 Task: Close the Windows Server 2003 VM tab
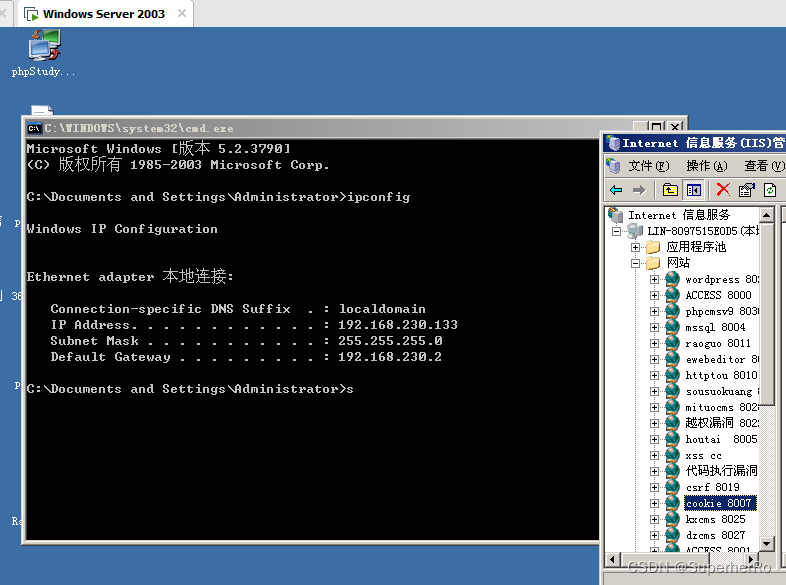tap(182, 14)
